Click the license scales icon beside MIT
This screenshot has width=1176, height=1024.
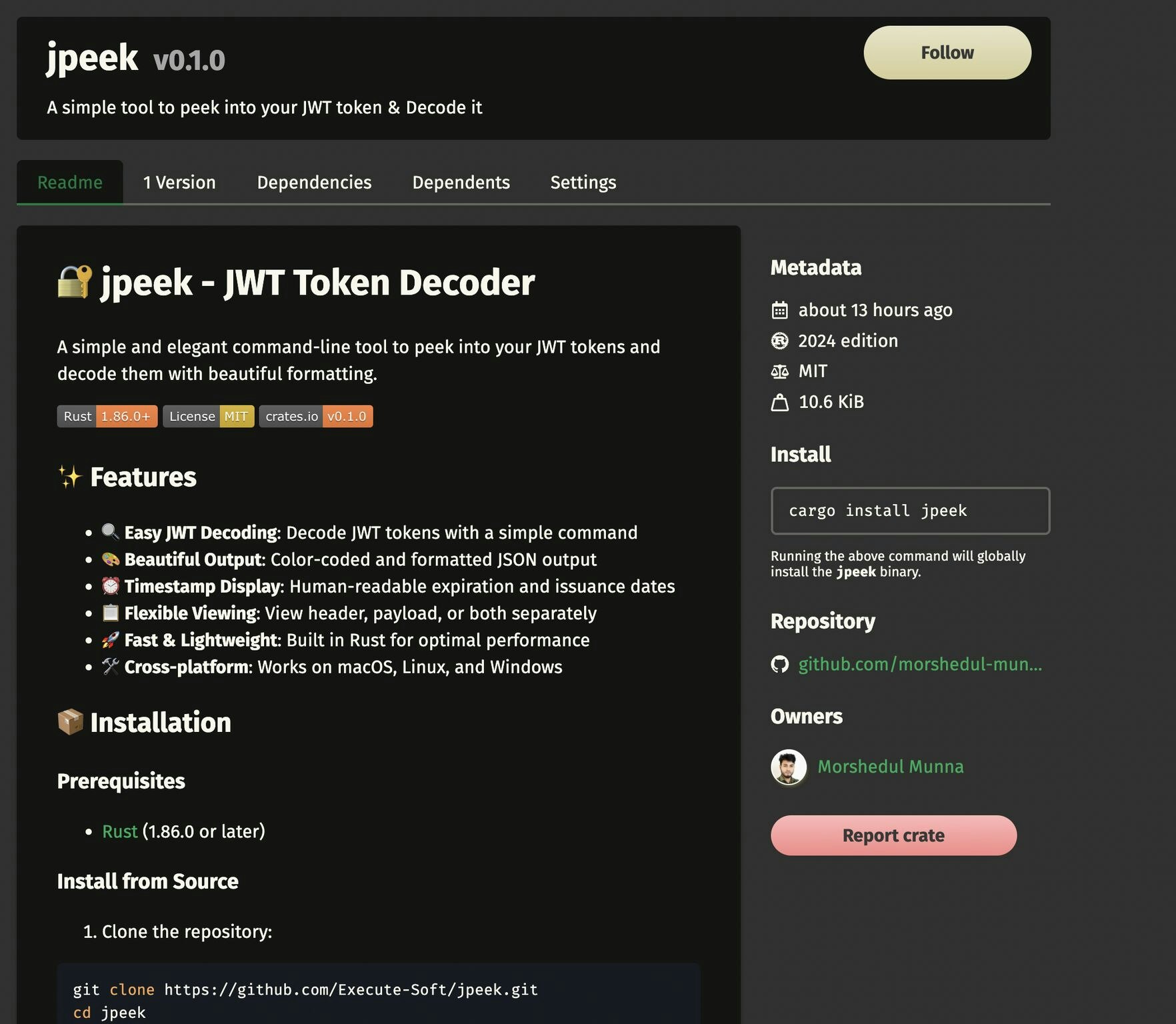(779, 371)
